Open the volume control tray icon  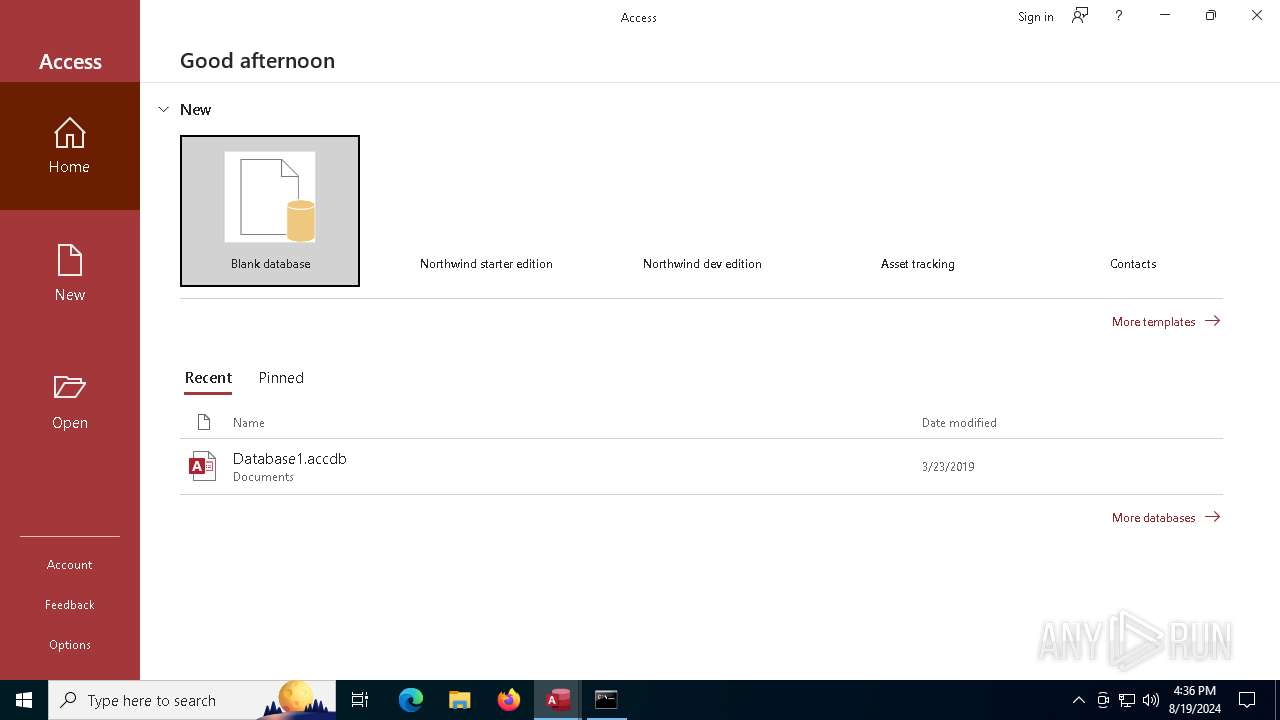(x=1151, y=700)
